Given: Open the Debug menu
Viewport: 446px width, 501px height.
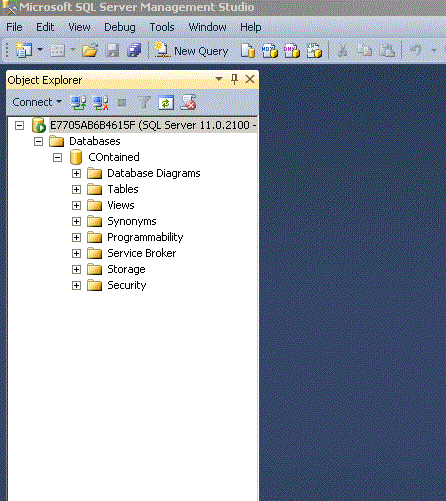Looking at the screenshot, I should click(x=120, y=27).
